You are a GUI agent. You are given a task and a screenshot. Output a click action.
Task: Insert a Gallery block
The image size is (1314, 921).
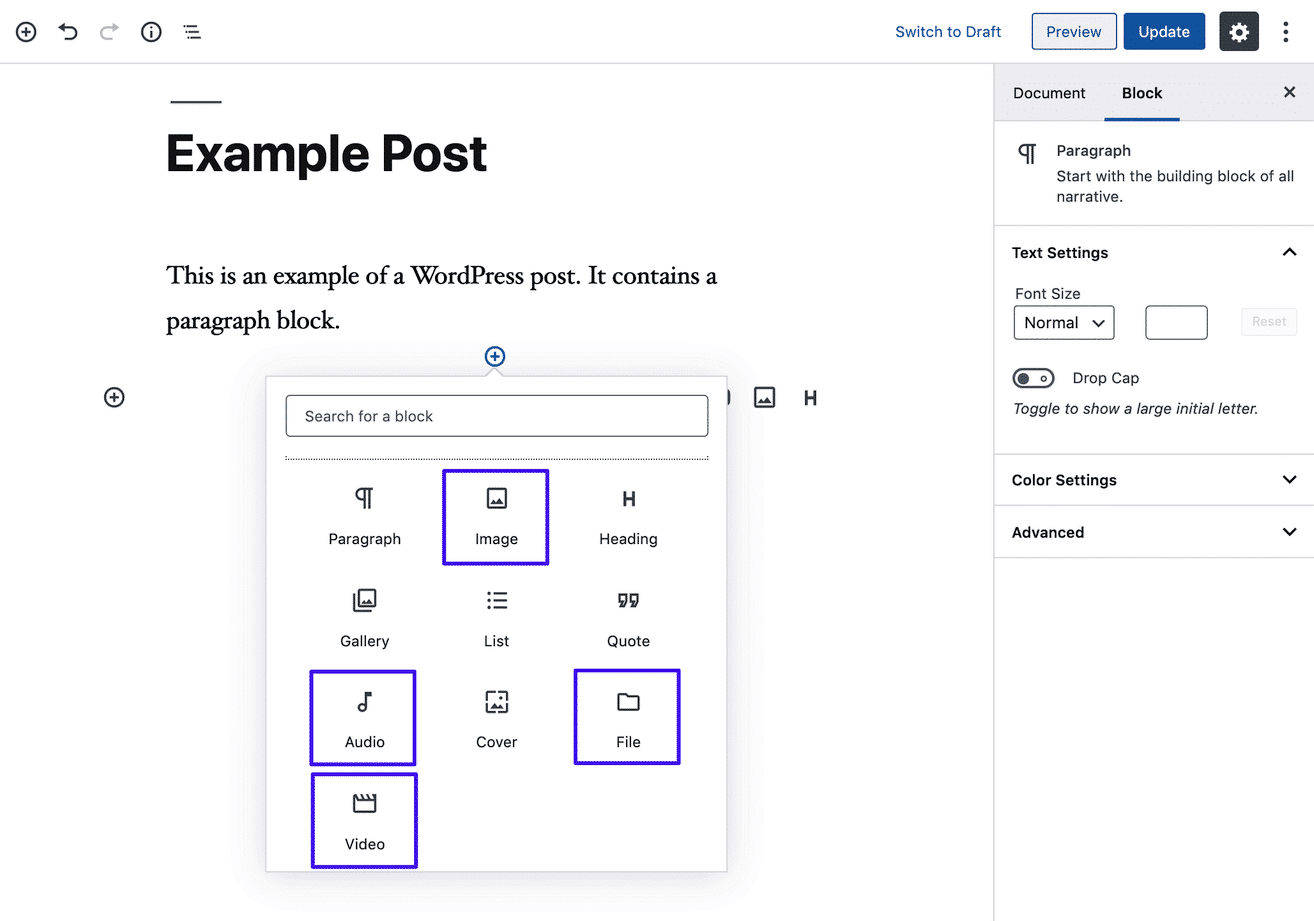tap(363, 617)
